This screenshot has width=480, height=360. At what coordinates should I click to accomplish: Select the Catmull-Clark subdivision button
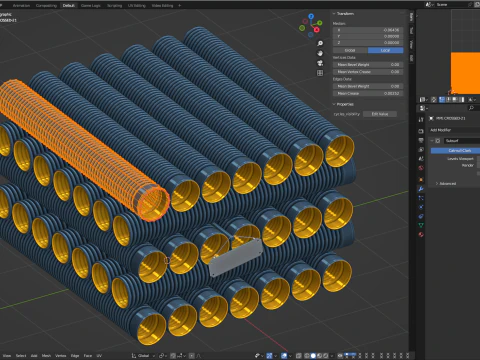coord(455,151)
